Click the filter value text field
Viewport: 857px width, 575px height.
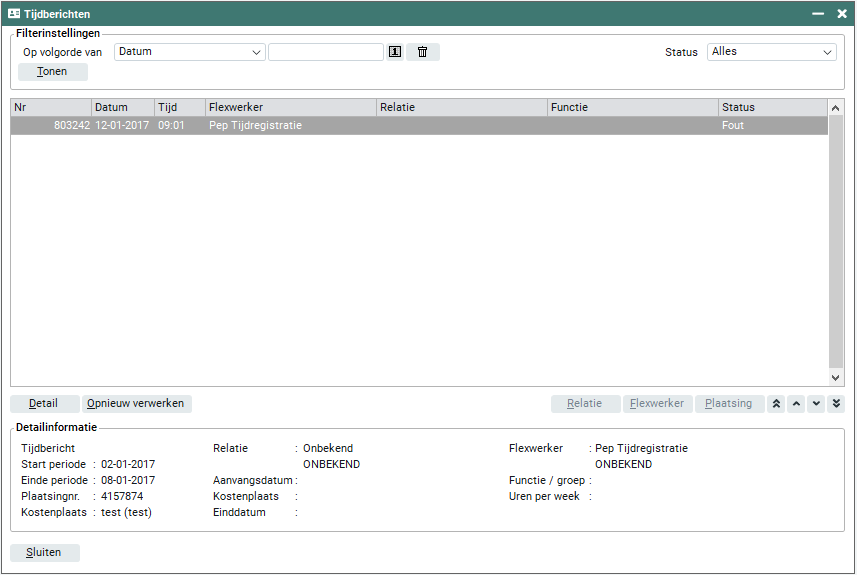pyautogui.click(x=325, y=52)
